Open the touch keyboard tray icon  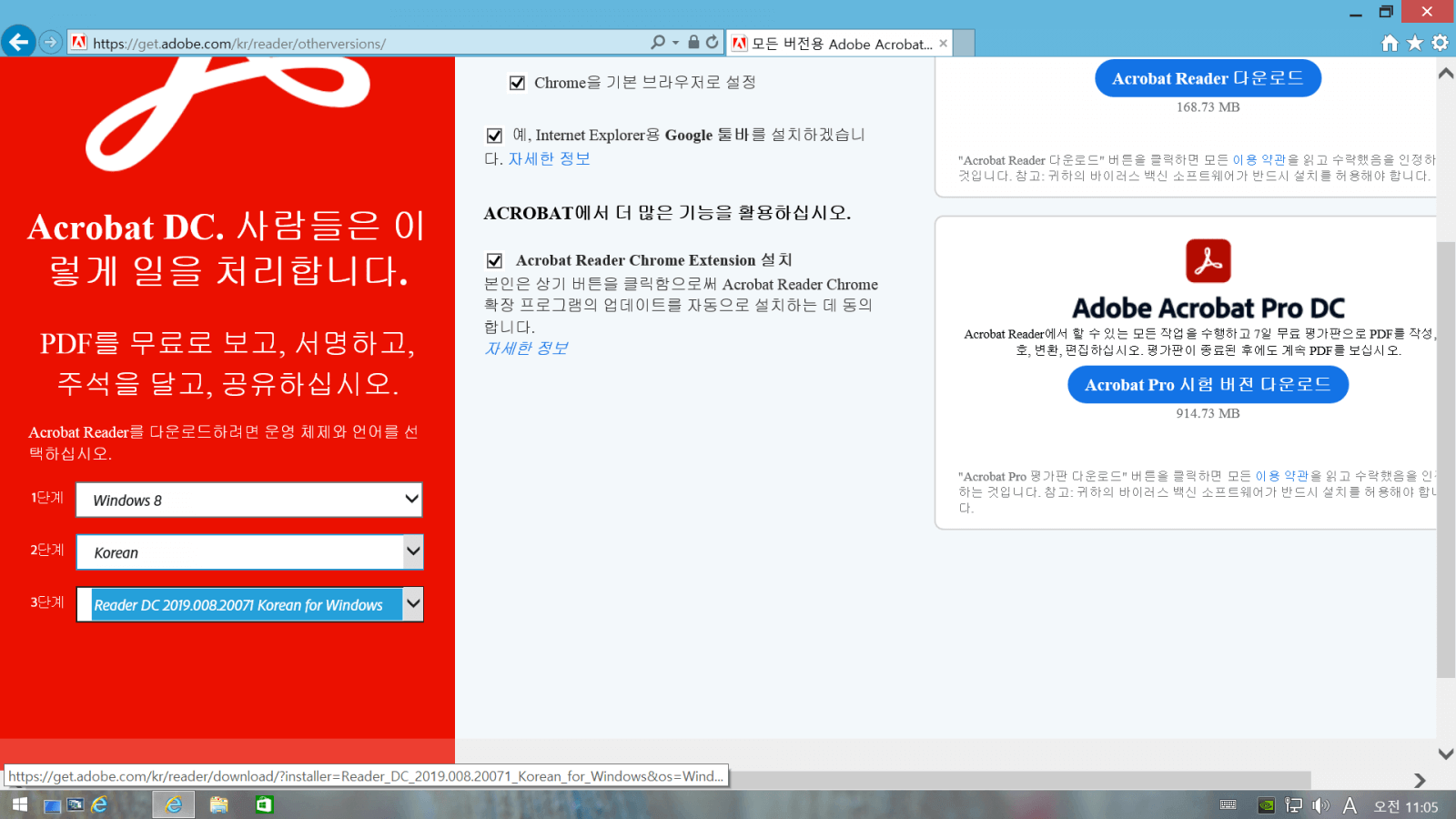point(1228,804)
